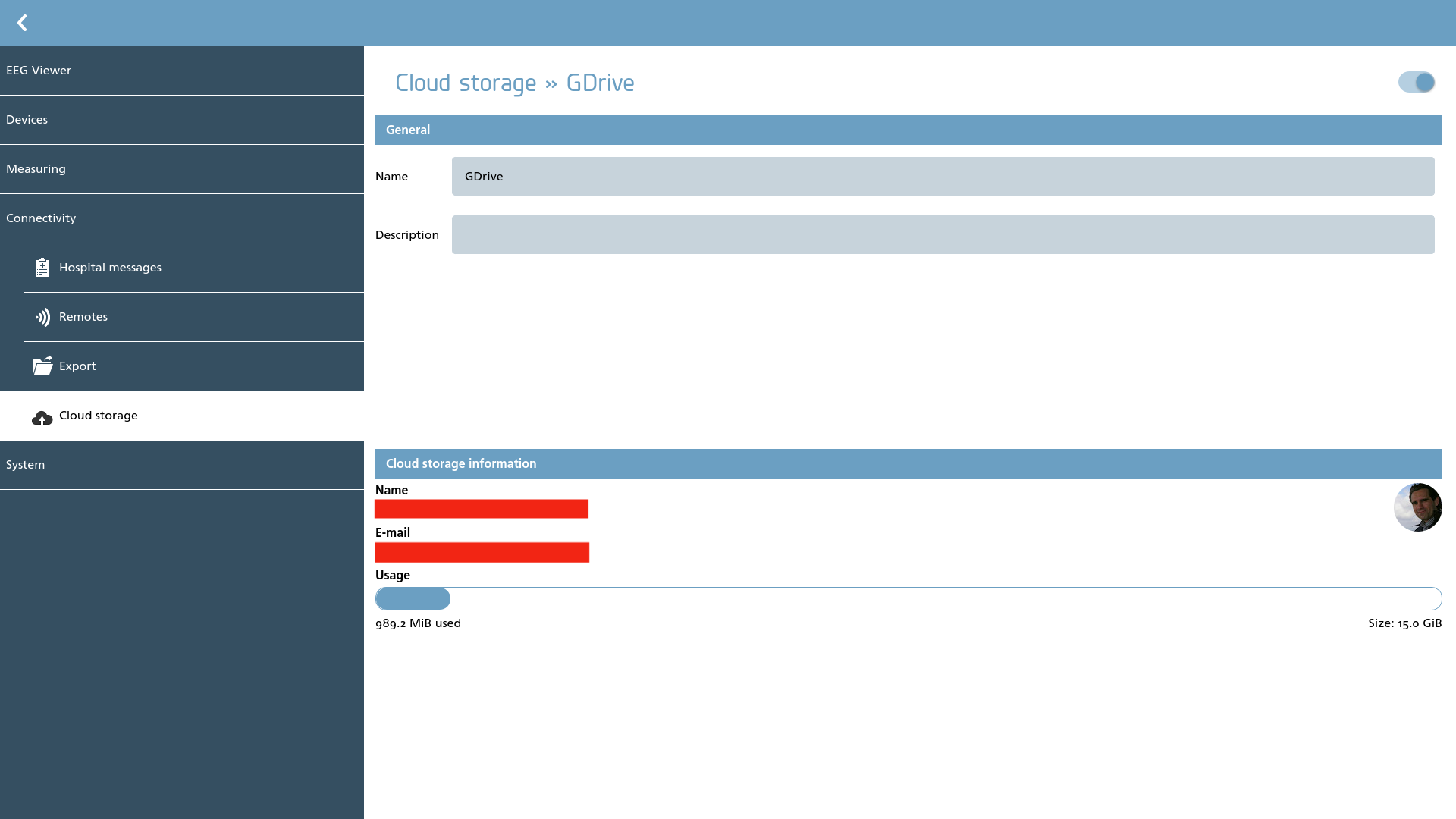Click the GDrive breadcrumb title

pos(600,83)
